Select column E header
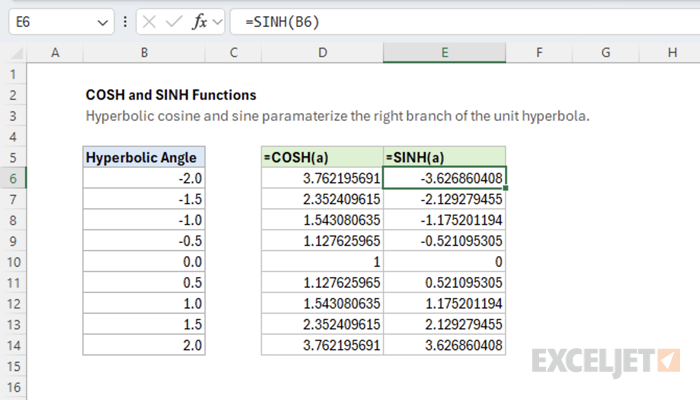The width and height of the screenshot is (700, 400). (x=445, y=53)
